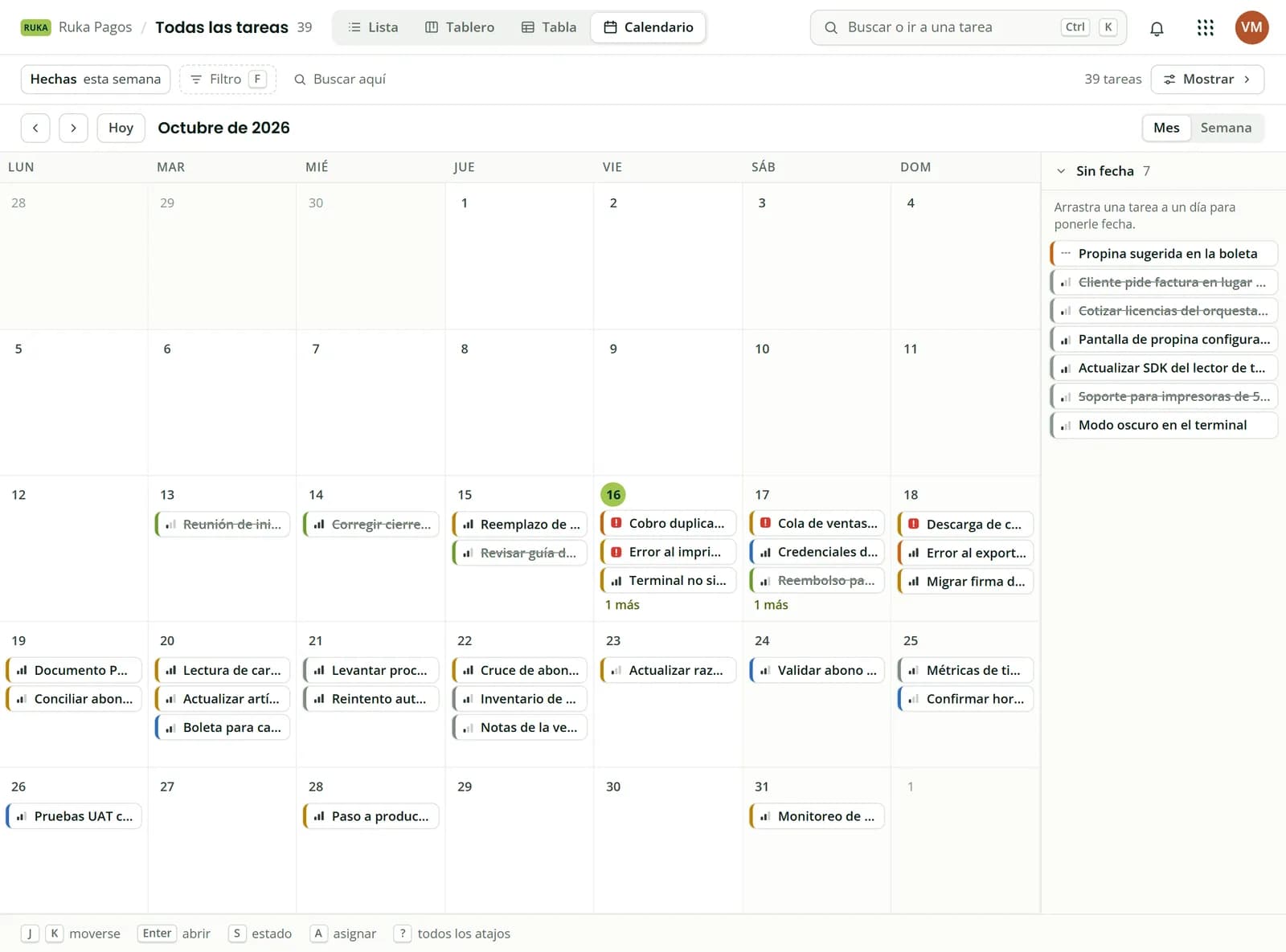
Task: Open Soporte para impresoras de 5 task
Action: point(1164,397)
